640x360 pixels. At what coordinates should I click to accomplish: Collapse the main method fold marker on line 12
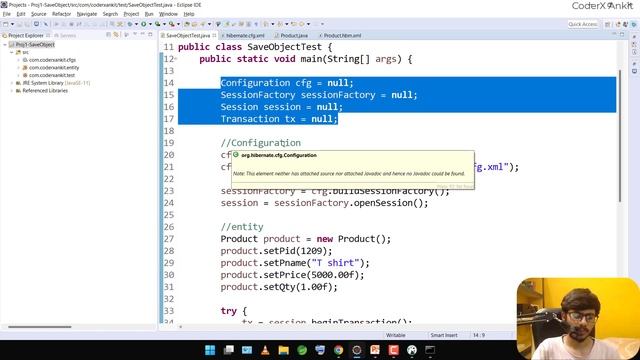pyautogui.click(x=176, y=59)
